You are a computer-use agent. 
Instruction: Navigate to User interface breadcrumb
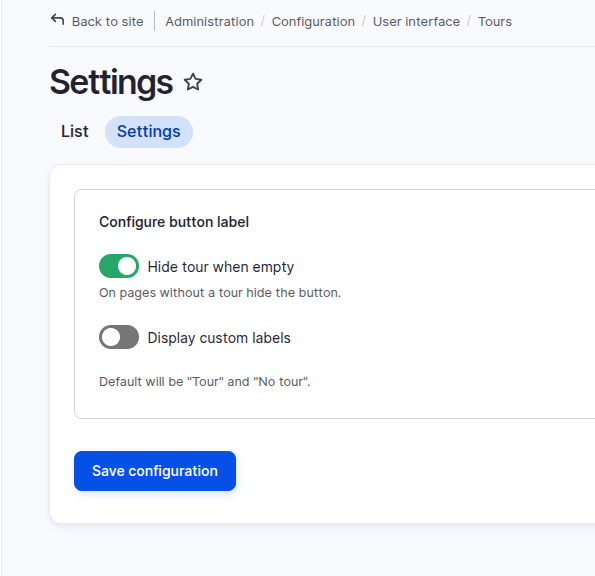[416, 22]
